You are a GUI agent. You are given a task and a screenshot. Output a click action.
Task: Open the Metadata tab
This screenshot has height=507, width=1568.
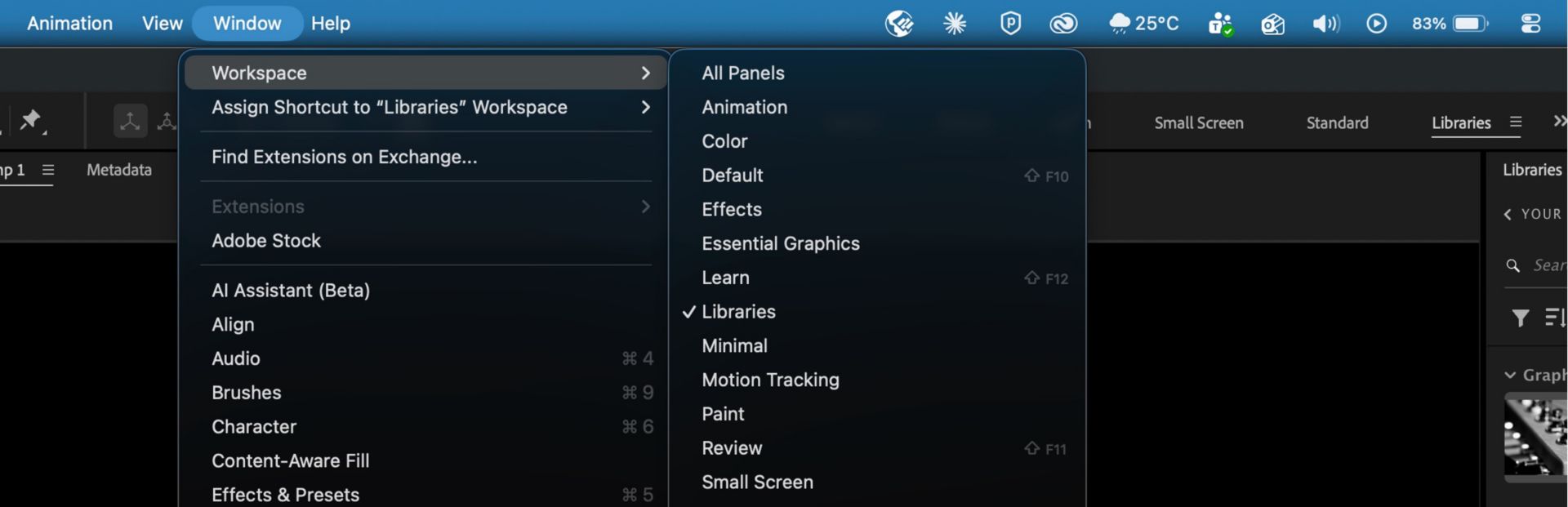(x=119, y=170)
